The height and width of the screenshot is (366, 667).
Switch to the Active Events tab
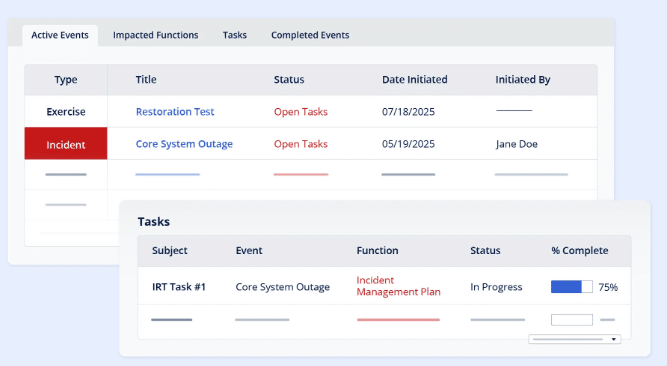click(x=60, y=35)
